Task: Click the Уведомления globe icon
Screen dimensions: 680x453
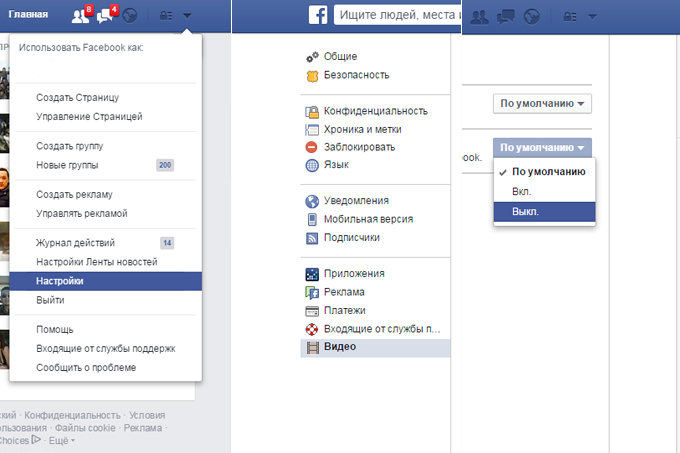Action: tap(312, 201)
